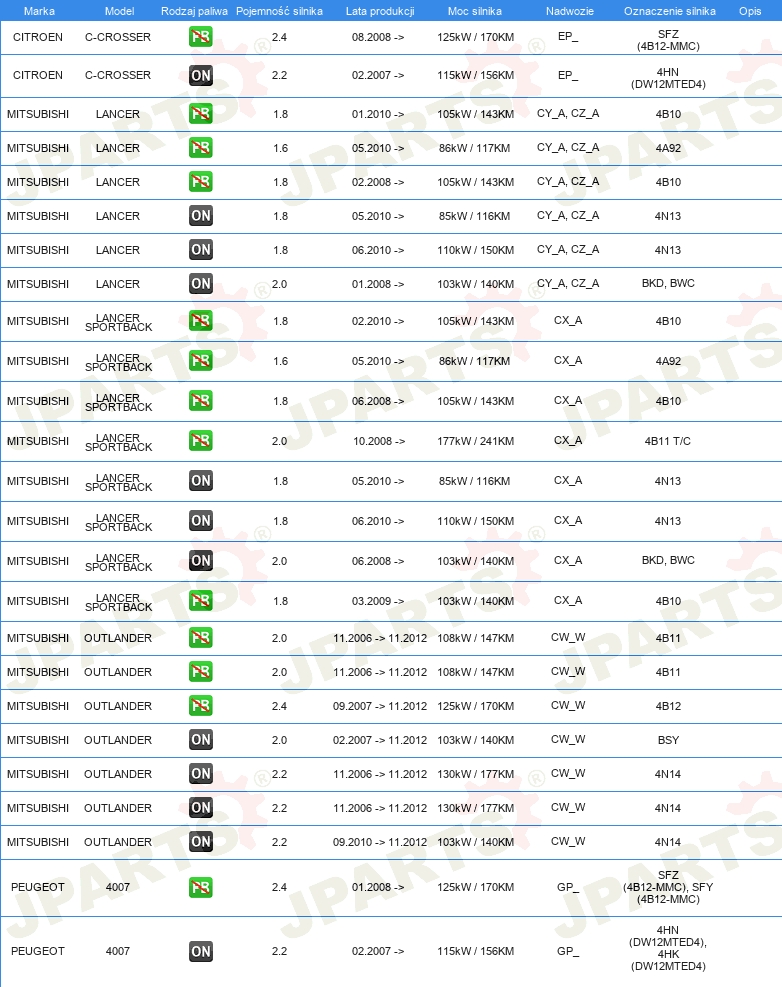This screenshot has width=782, height=987.
Task: Click diesel ON icon in Lancer 85kW CY_A, CZ_A row
Action: [200, 216]
